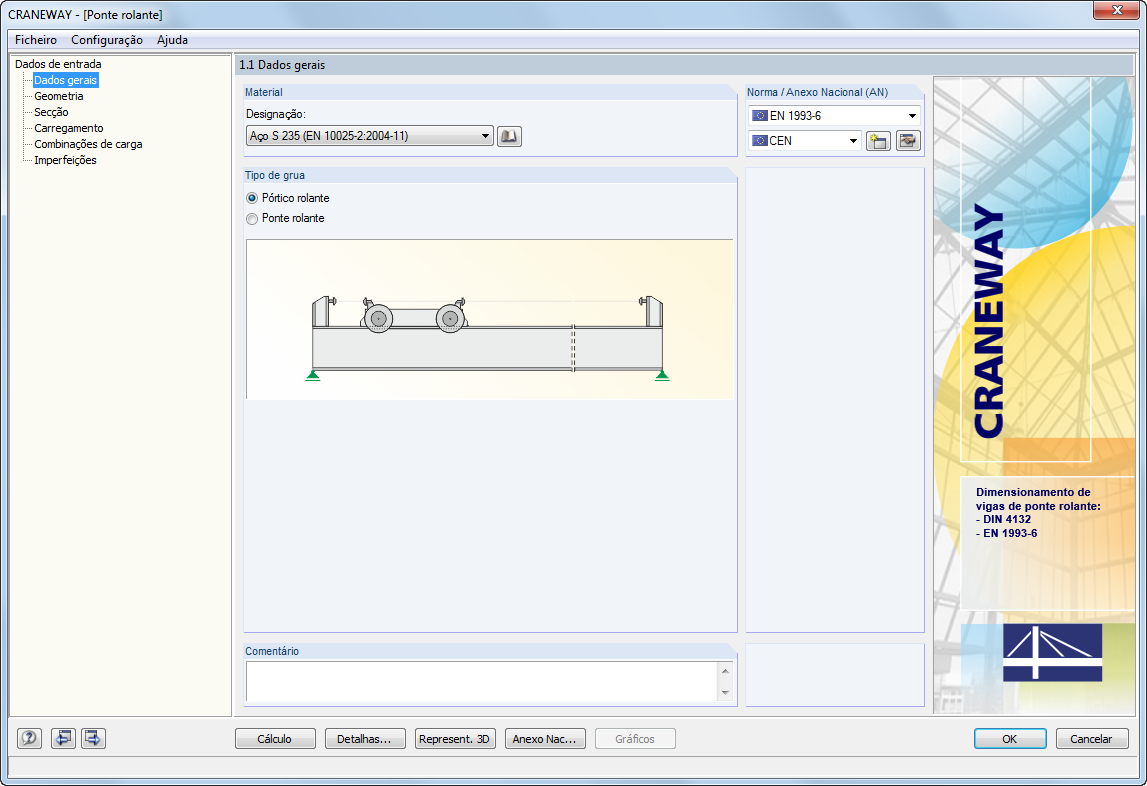Click the Represent. 3D button
Screen dimensions: 1147x786
(x=455, y=738)
